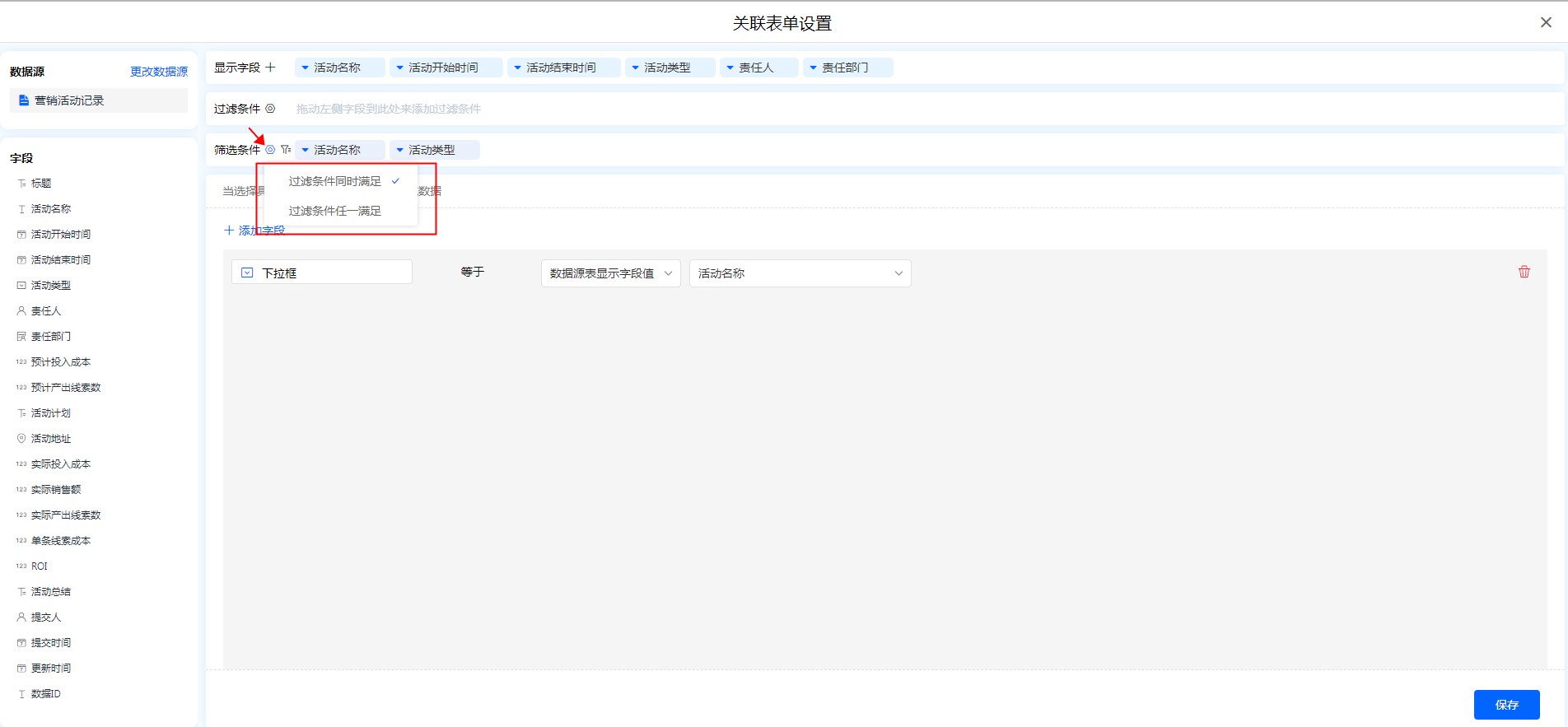Expand the 活动类型 tag in 筛选条件 row
The width and height of the screenshot is (1568, 727).
(x=400, y=150)
